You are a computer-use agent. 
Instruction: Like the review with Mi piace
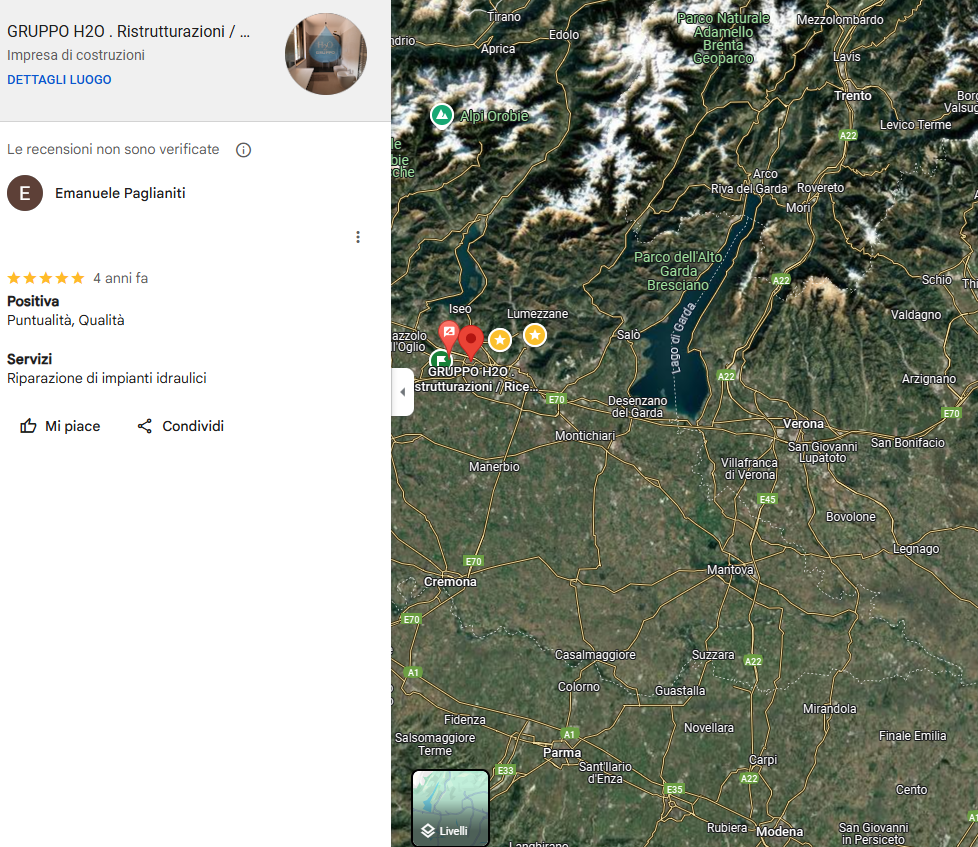60,426
